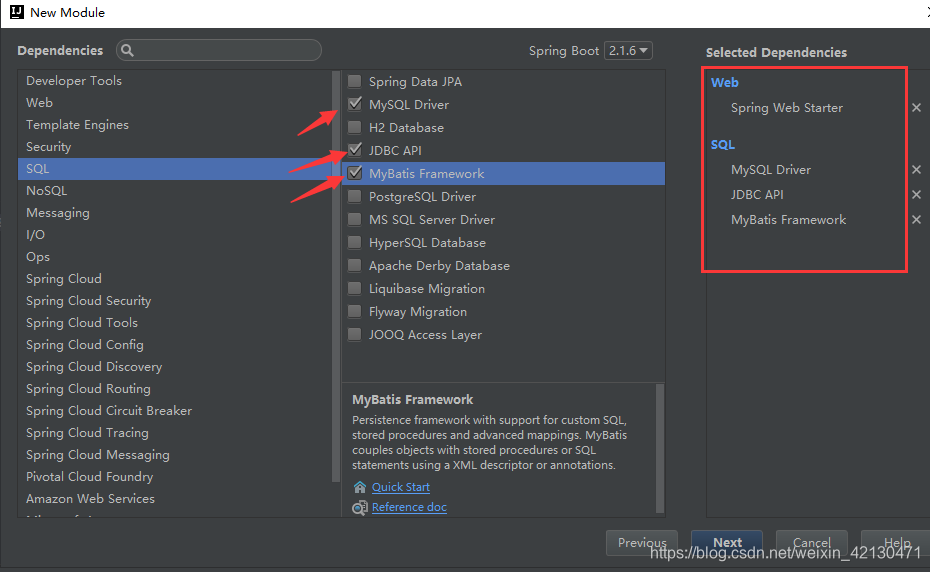Click the Help button

tap(896, 543)
